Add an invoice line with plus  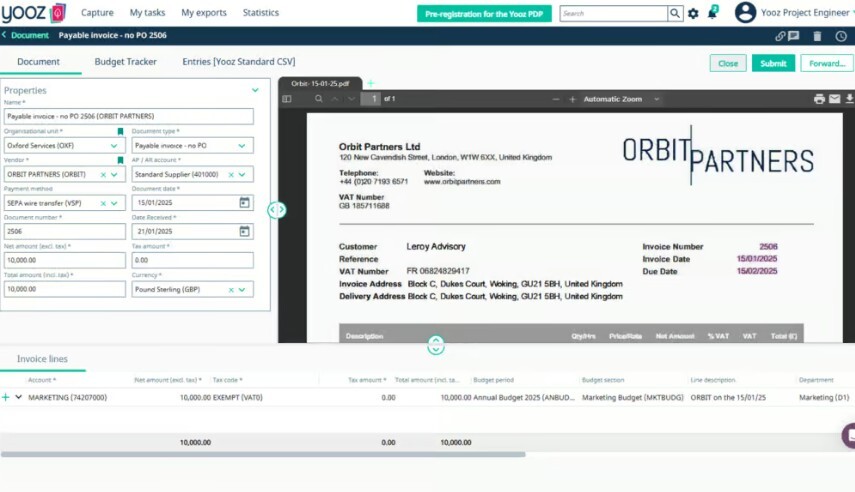point(5,397)
